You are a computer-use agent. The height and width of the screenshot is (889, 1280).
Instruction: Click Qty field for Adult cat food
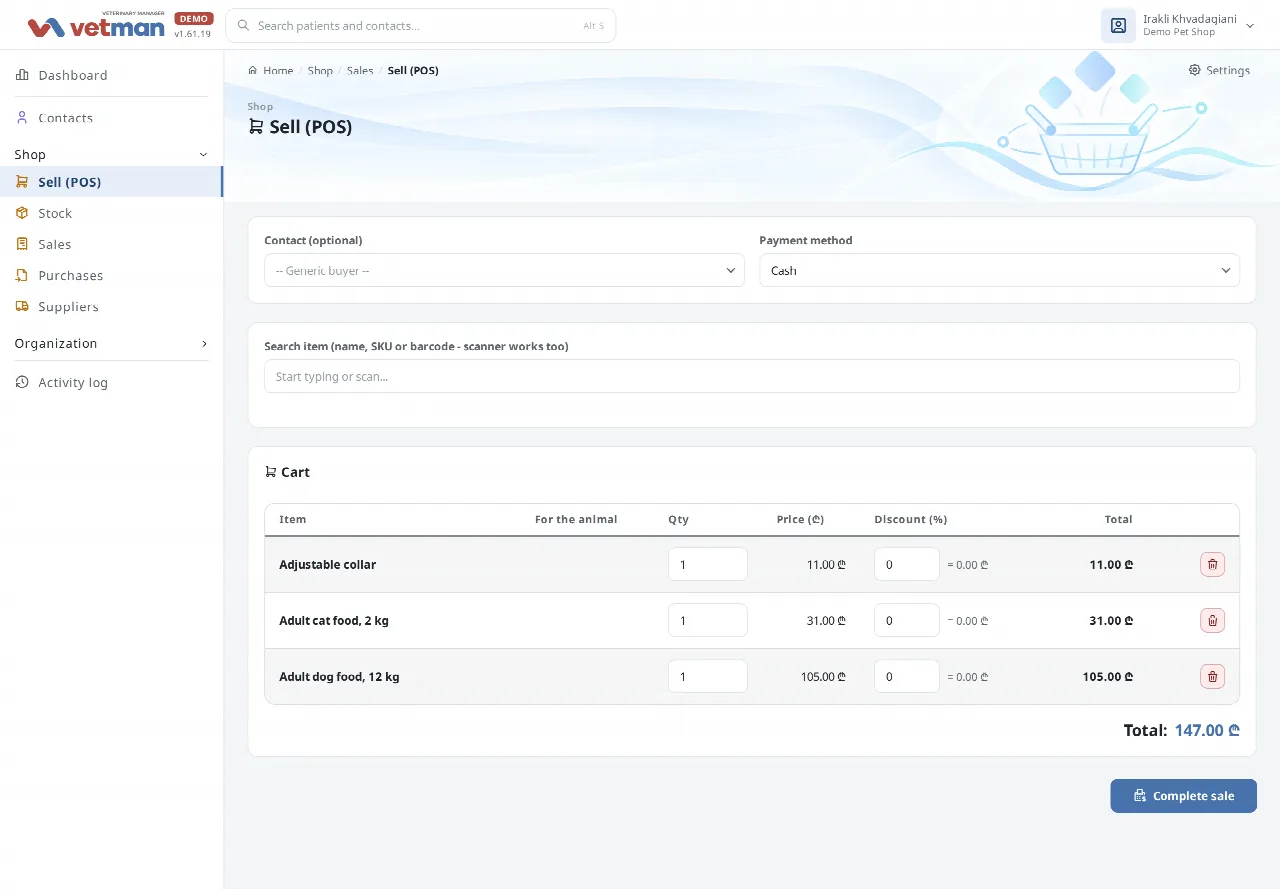tap(708, 620)
